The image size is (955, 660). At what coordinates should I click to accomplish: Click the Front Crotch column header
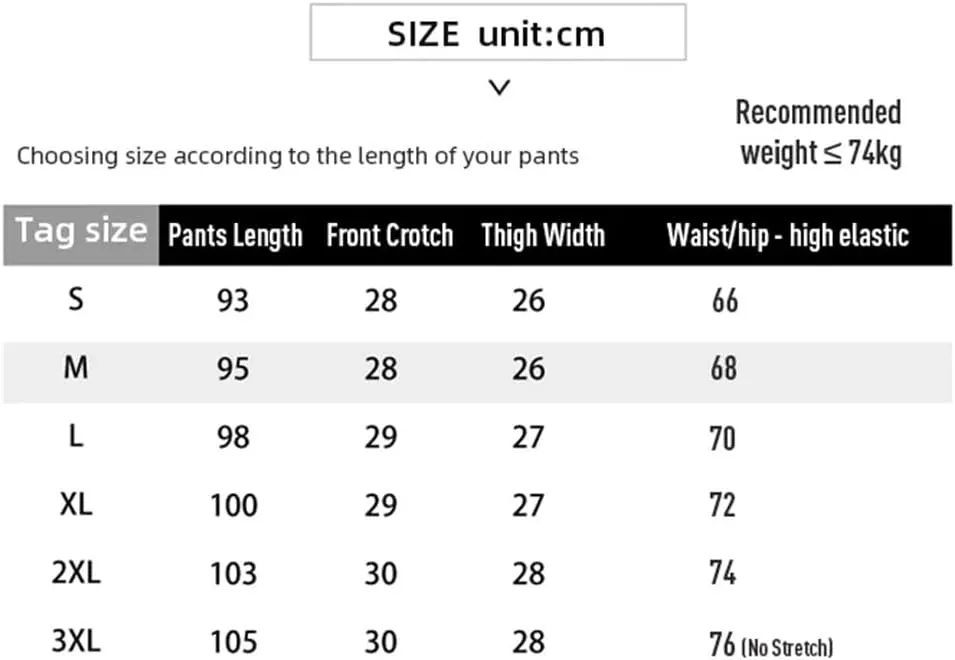tap(389, 236)
